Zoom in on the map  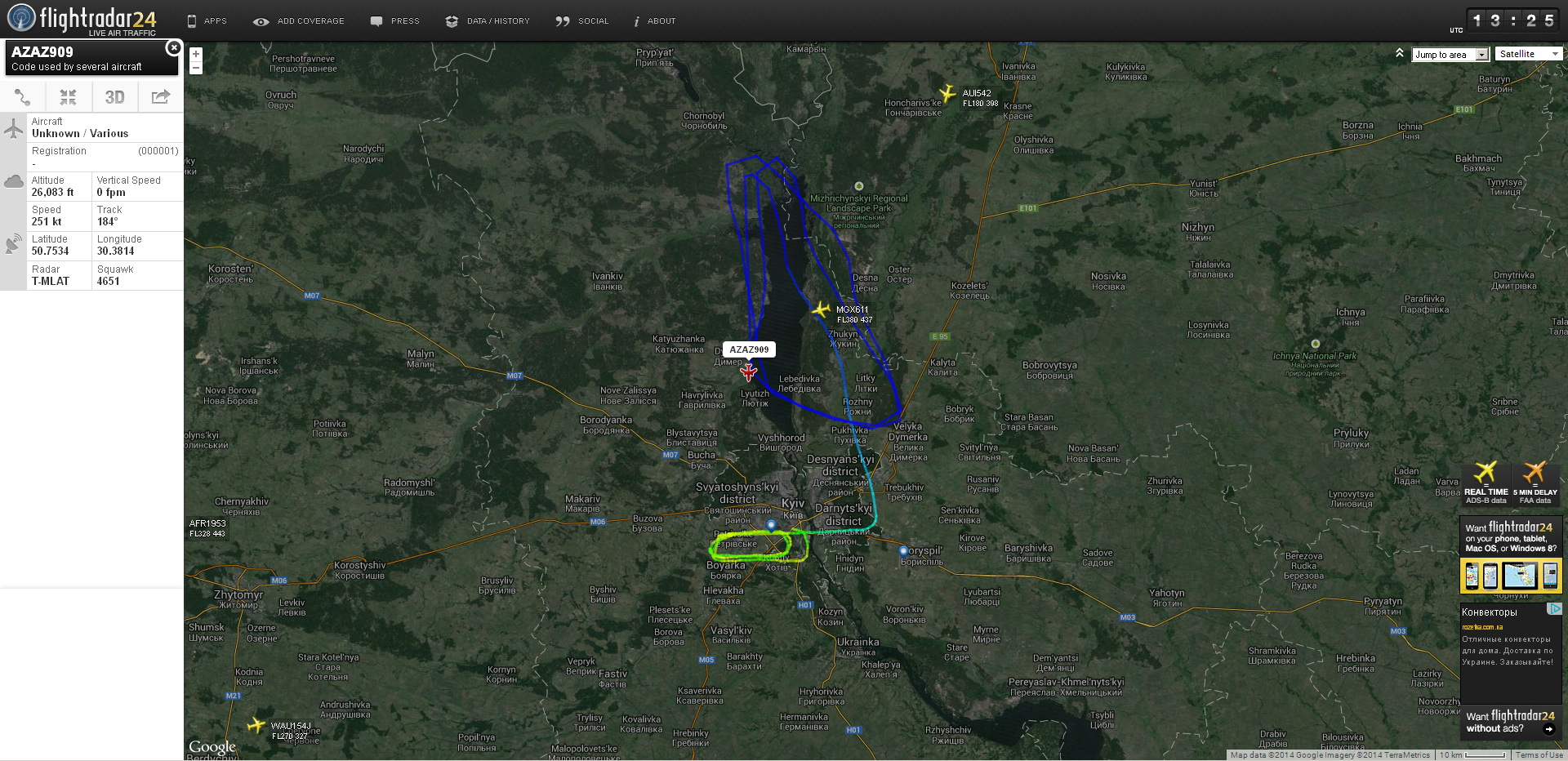(196, 55)
